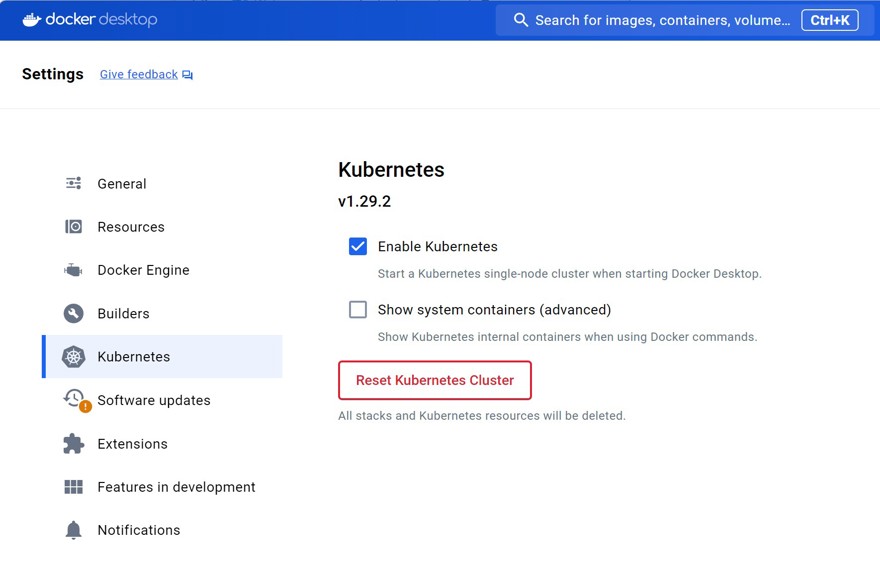
Task: Click the Resources disk icon
Action: [74, 227]
